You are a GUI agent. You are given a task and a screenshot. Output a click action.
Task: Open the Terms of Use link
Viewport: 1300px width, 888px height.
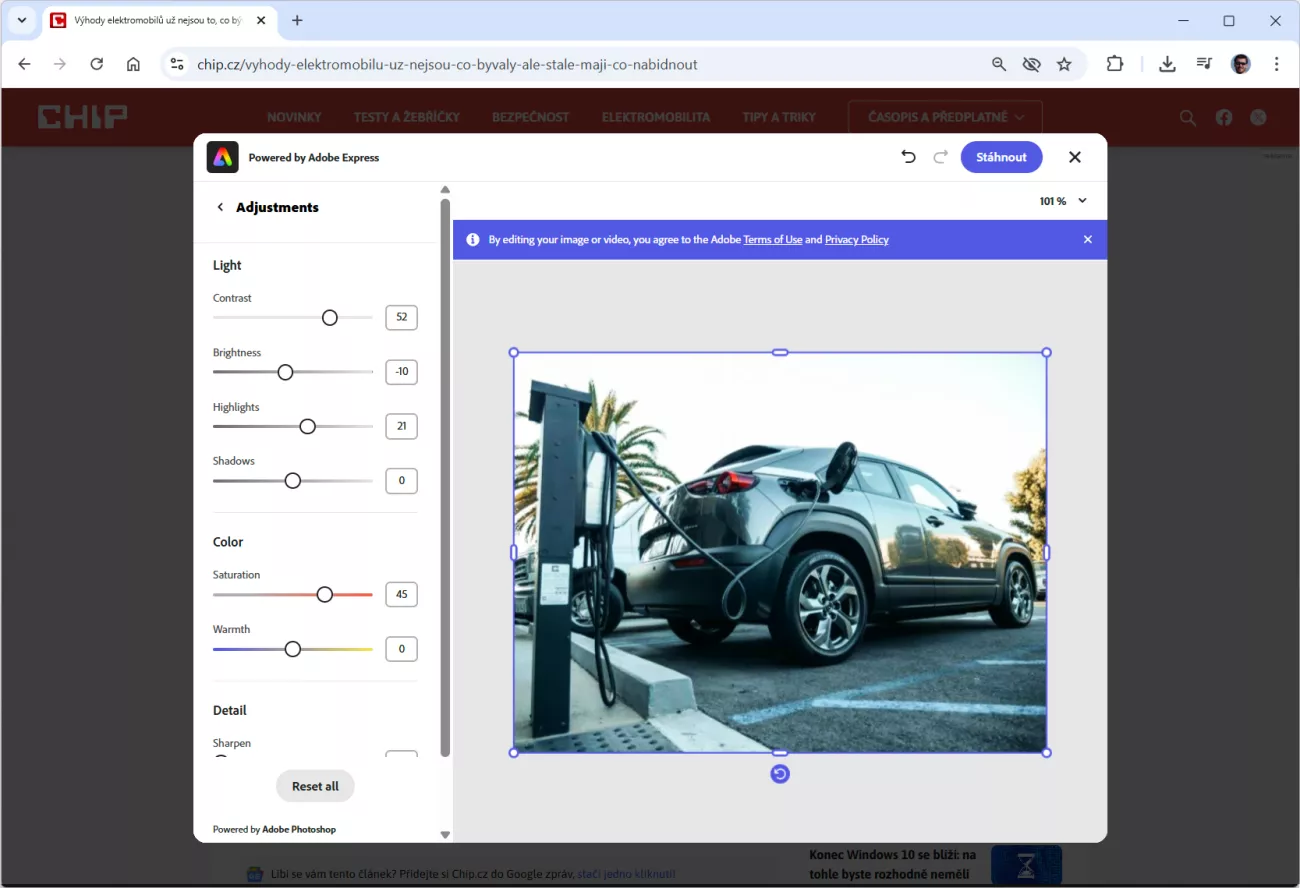[772, 240]
